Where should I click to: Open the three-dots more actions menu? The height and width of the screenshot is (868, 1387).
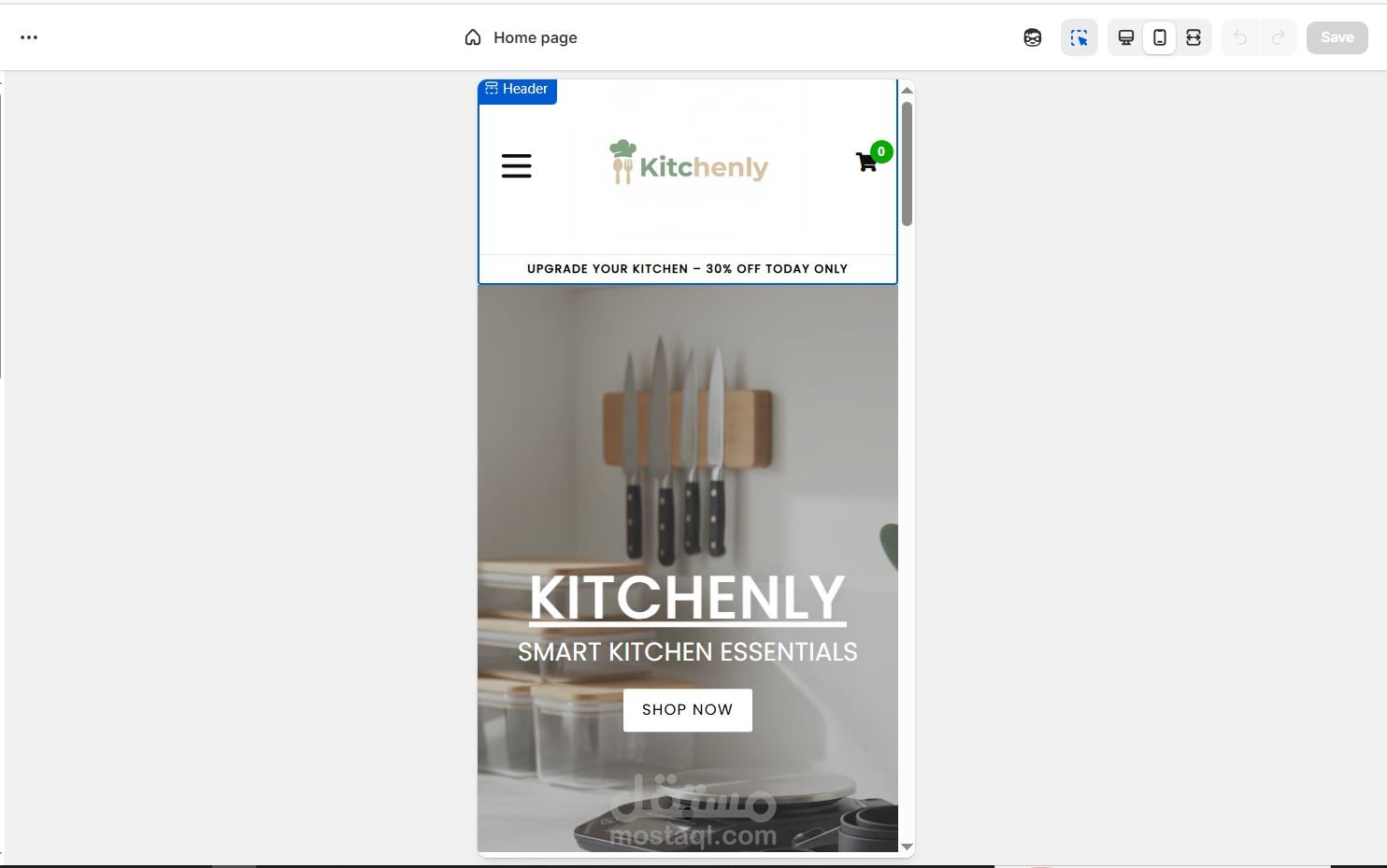pyautogui.click(x=29, y=37)
